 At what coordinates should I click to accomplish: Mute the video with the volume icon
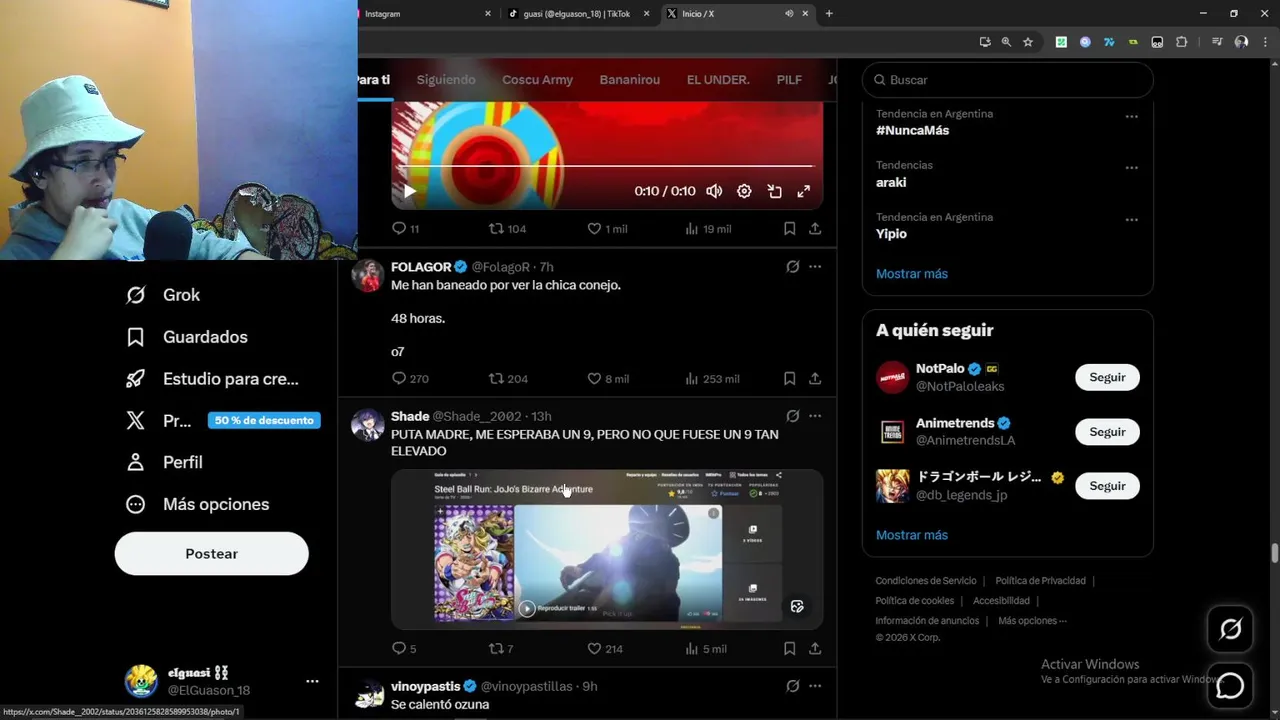[x=714, y=191]
